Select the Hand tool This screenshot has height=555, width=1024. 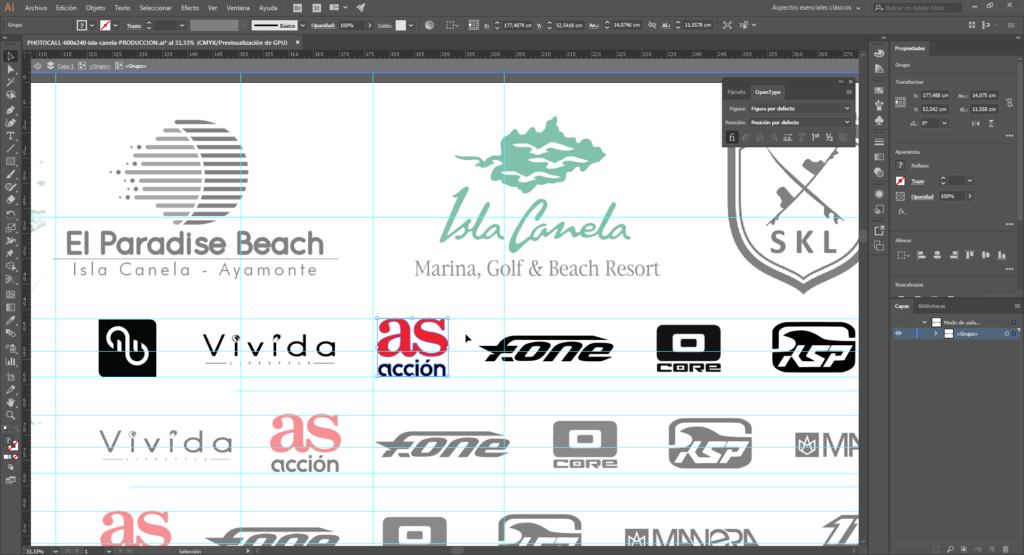[x=10, y=403]
